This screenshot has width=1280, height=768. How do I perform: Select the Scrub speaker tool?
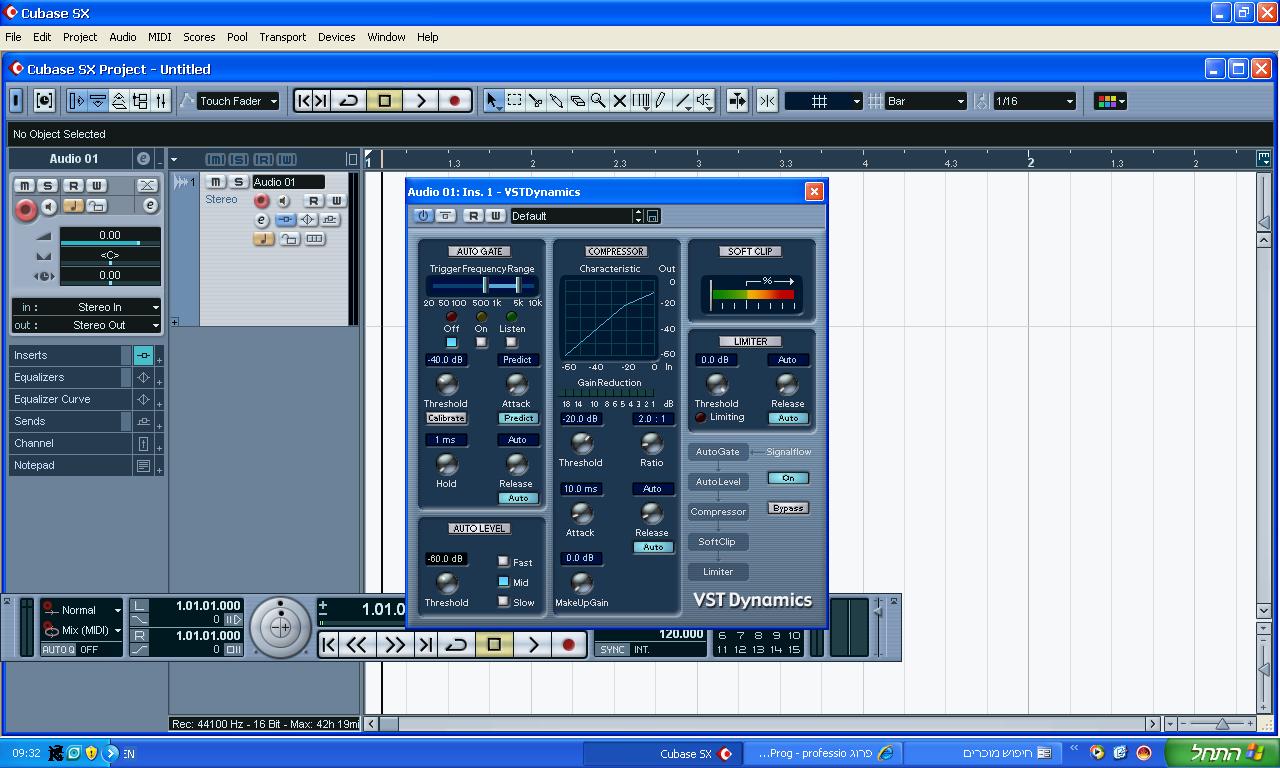click(704, 101)
